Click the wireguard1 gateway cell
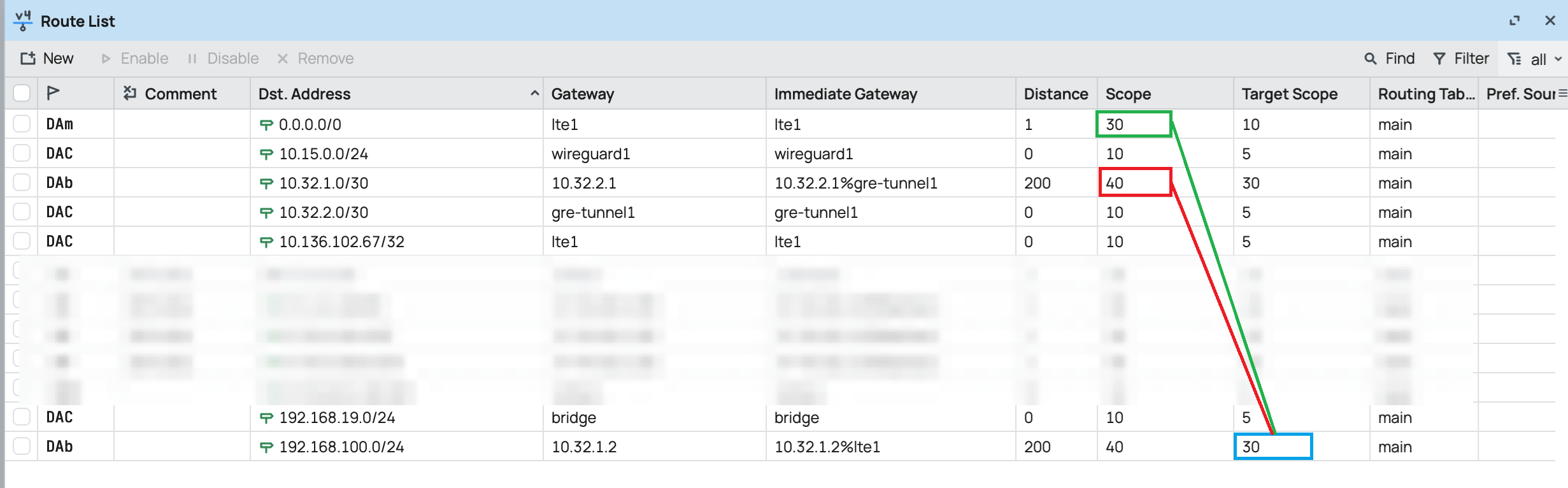This screenshot has width=1568, height=488. (654, 154)
